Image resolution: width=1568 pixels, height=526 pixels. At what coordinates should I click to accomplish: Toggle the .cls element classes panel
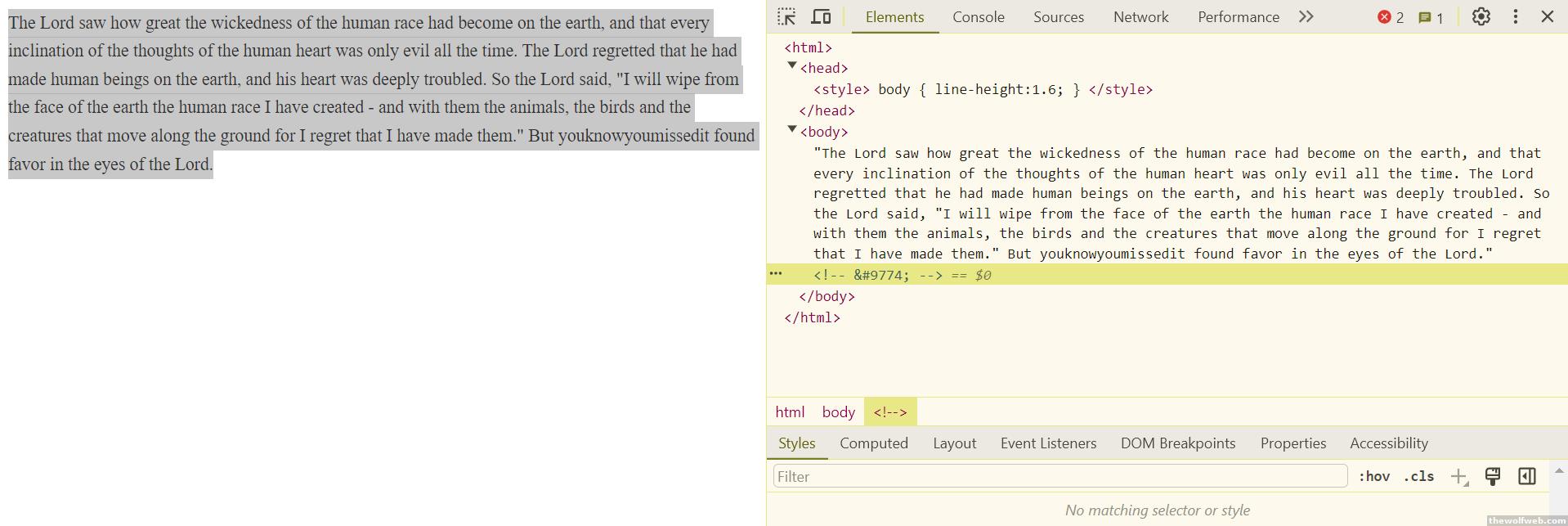(1418, 477)
